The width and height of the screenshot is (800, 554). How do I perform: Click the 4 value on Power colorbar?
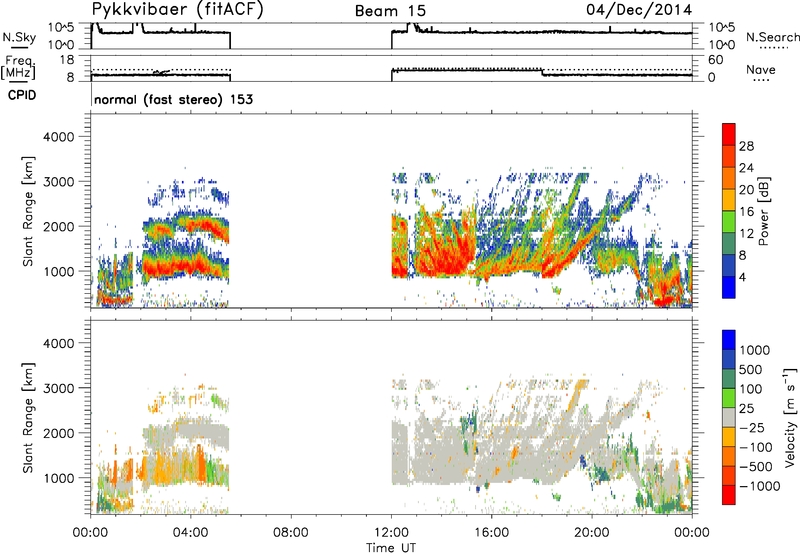pyautogui.click(x=743, y=277)
